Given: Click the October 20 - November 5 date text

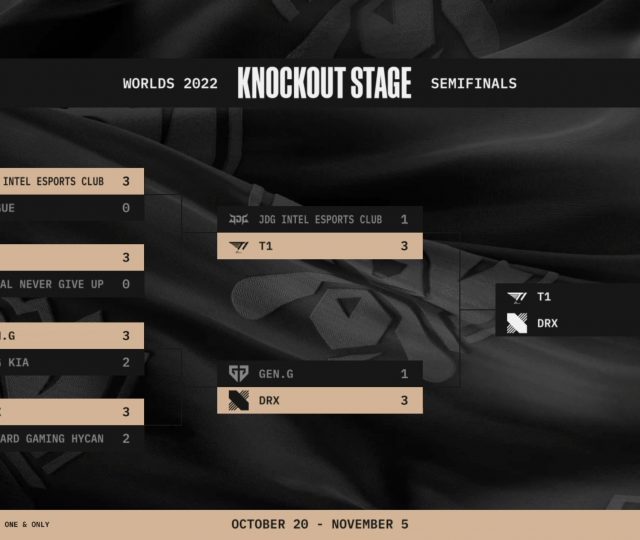Looking at the screenshot, I should [x=320, y=524].
